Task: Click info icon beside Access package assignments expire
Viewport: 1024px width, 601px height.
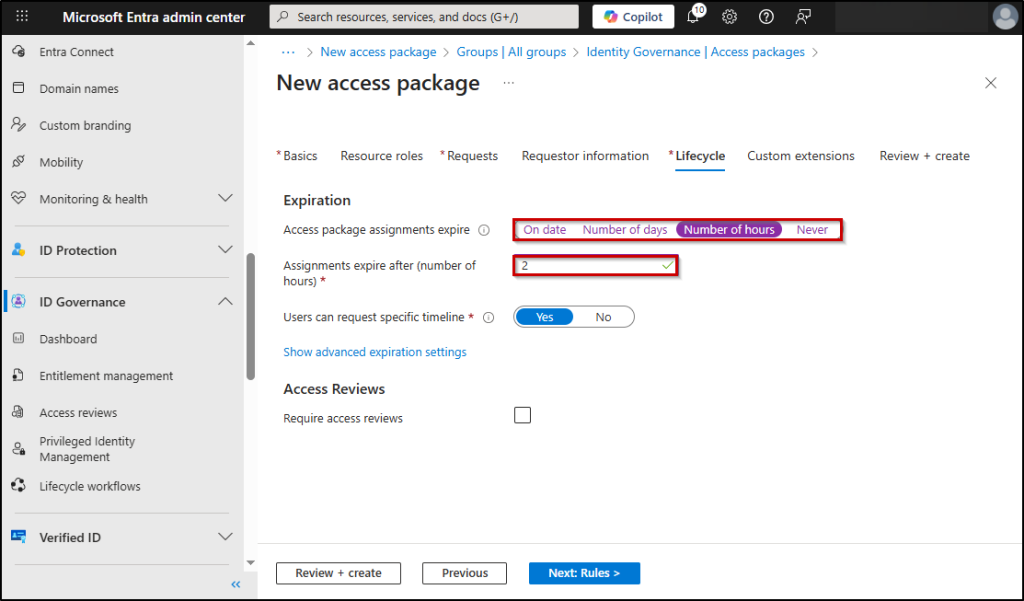Action: 484,230
